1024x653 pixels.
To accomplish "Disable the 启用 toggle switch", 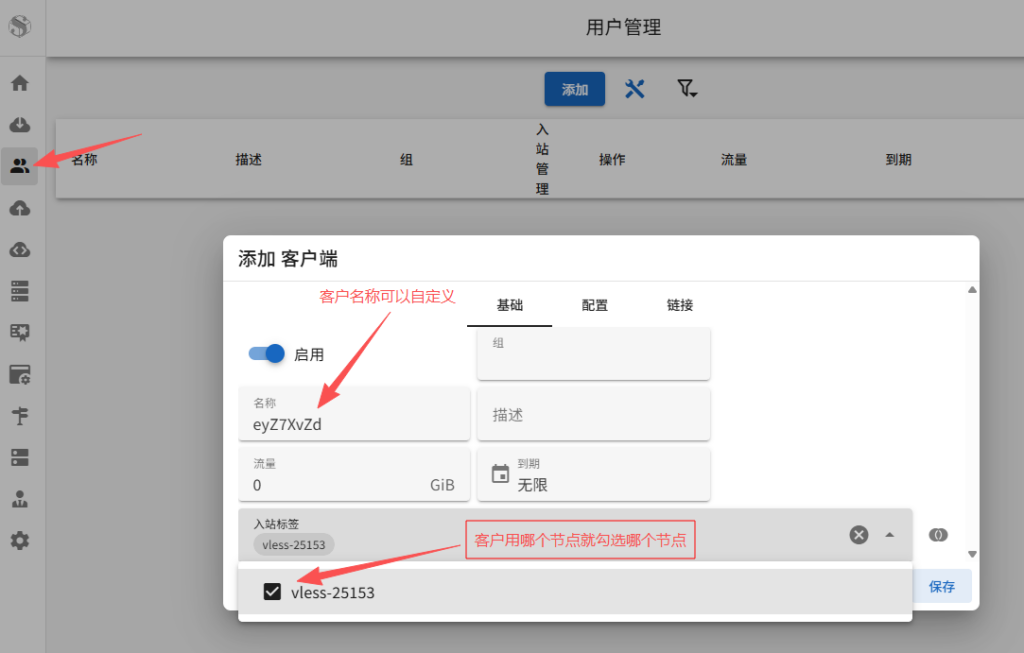I will (x=266, y=354).
